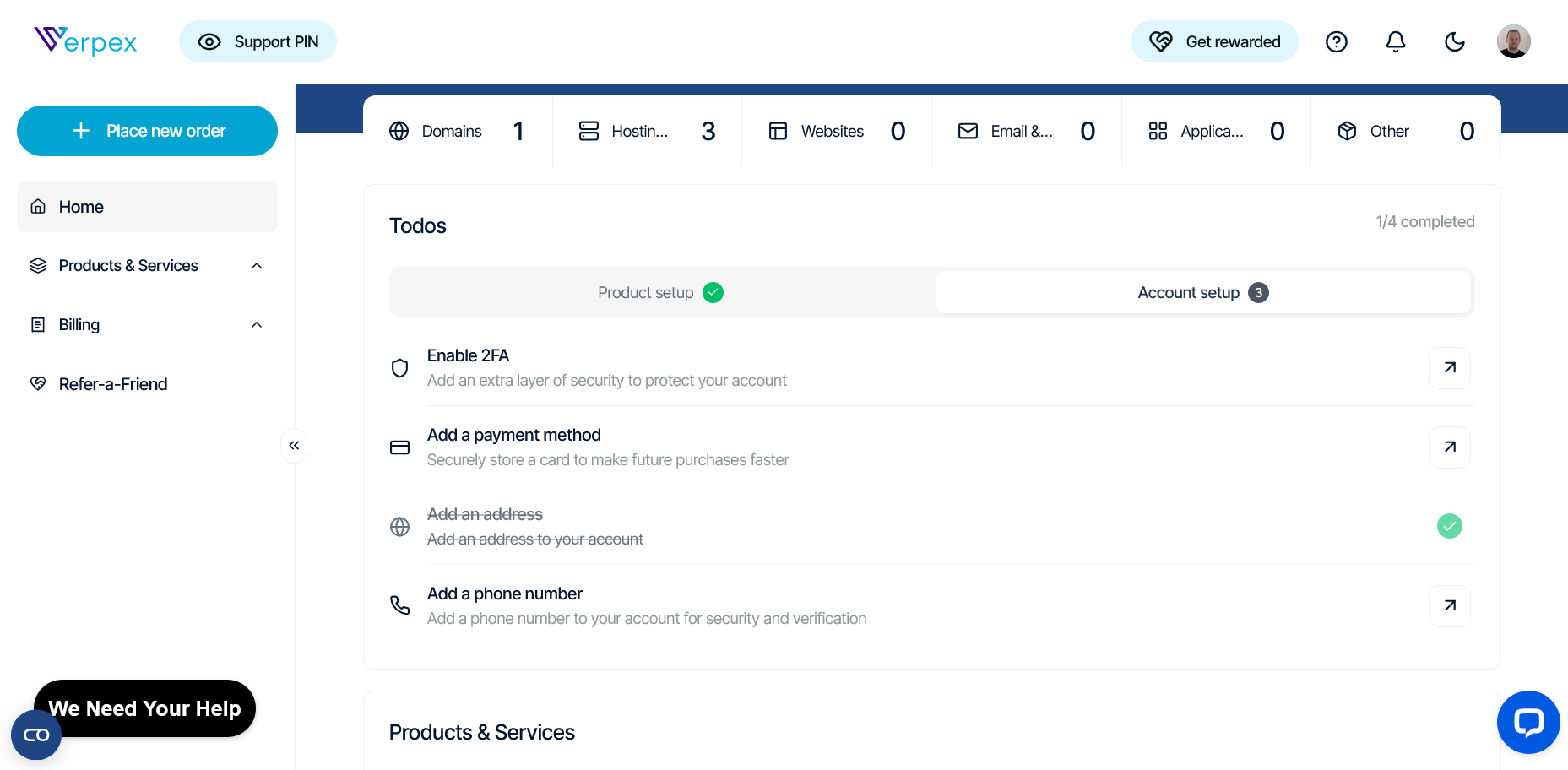Select the Enable 2FA todo title

coord(468,355)
